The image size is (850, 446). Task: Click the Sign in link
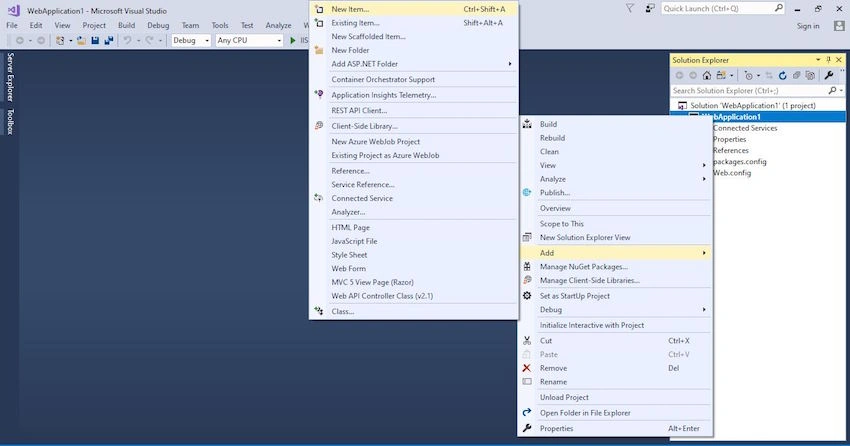808,26
